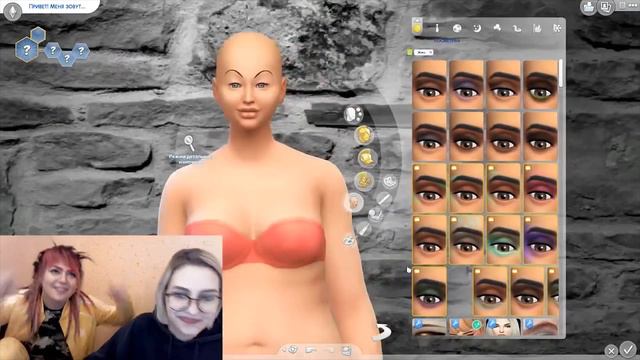The height and width of the screenshot is (360, 640).
Task: Open the large aspiration hexagon
Action: tap(27, 50)
